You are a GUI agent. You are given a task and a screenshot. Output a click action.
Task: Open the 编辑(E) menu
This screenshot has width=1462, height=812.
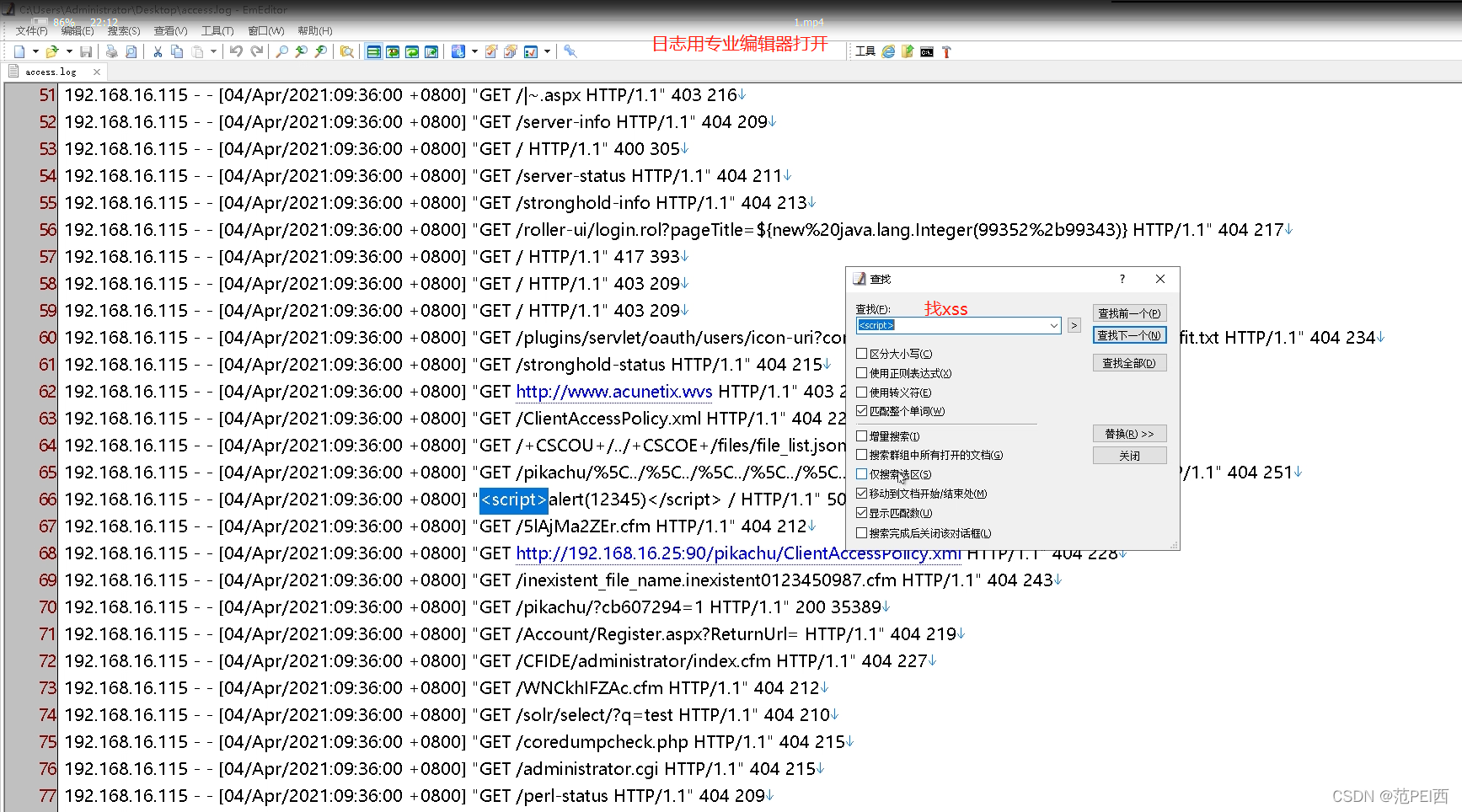pyautogui.click(x=78, y=31)
